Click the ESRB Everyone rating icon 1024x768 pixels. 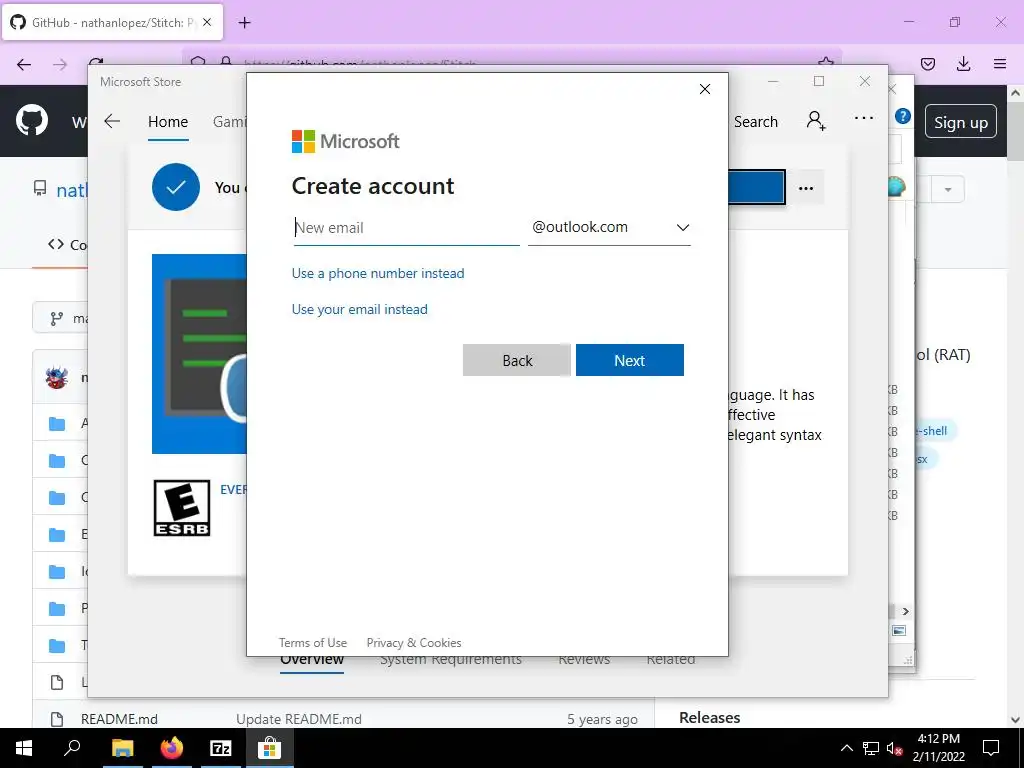coord(182,508)
